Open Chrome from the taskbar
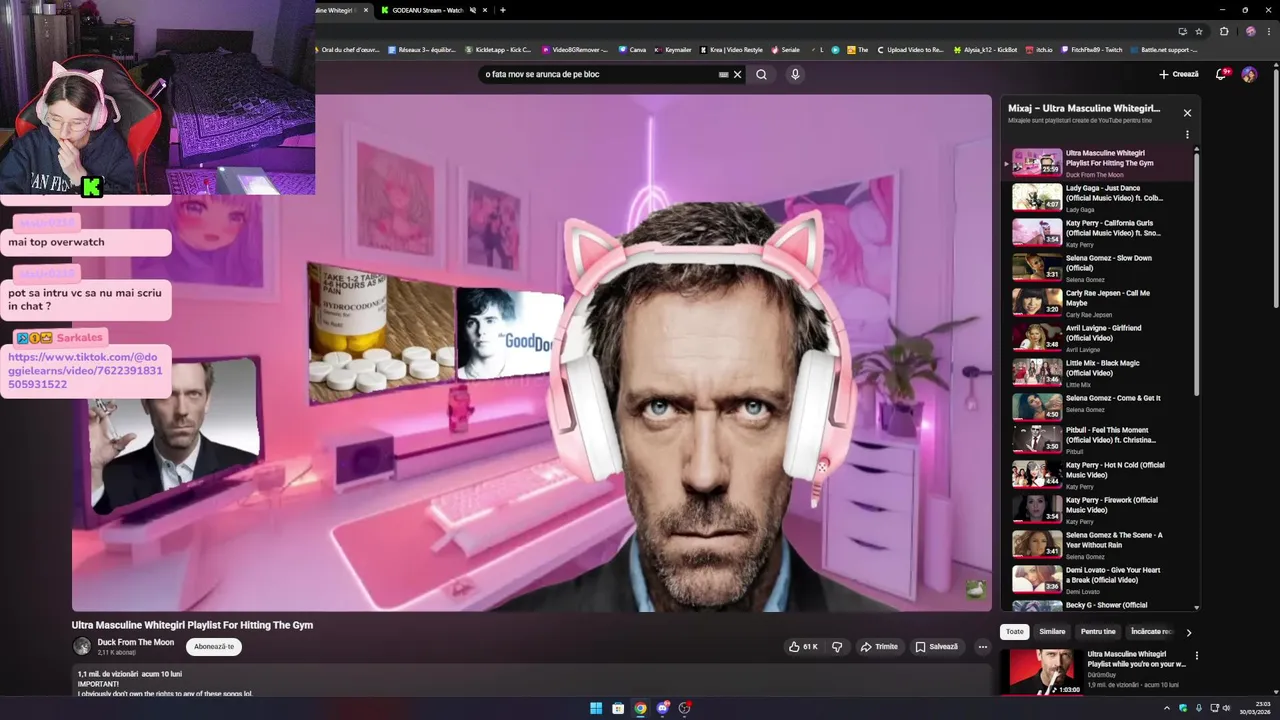The width and height of the screenshot is (1280, 720). coord(640,708)
